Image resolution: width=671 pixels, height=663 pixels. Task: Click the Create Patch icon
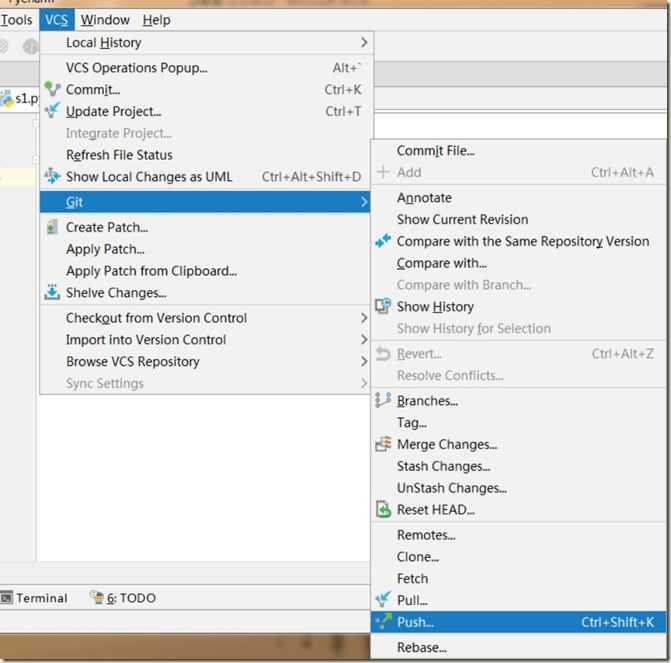point(52,227)
